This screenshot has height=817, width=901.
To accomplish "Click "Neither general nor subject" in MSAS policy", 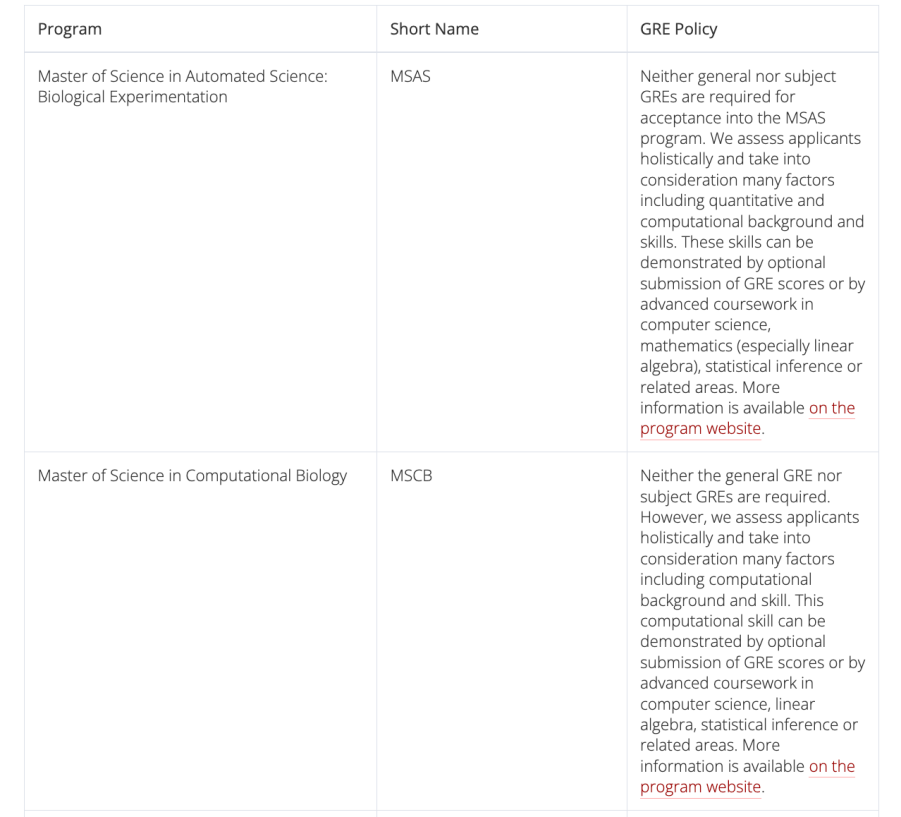I will 738,76.
